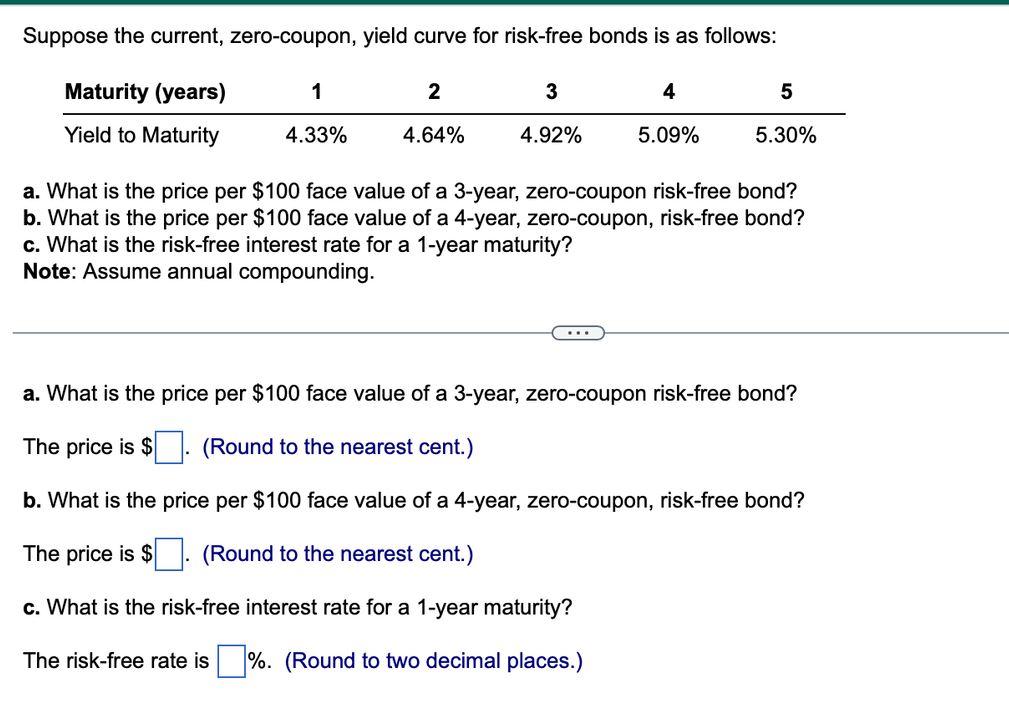Click the 5.09% four-year yield
Viewport: 1009px width, 718px height.
point(667,134)
